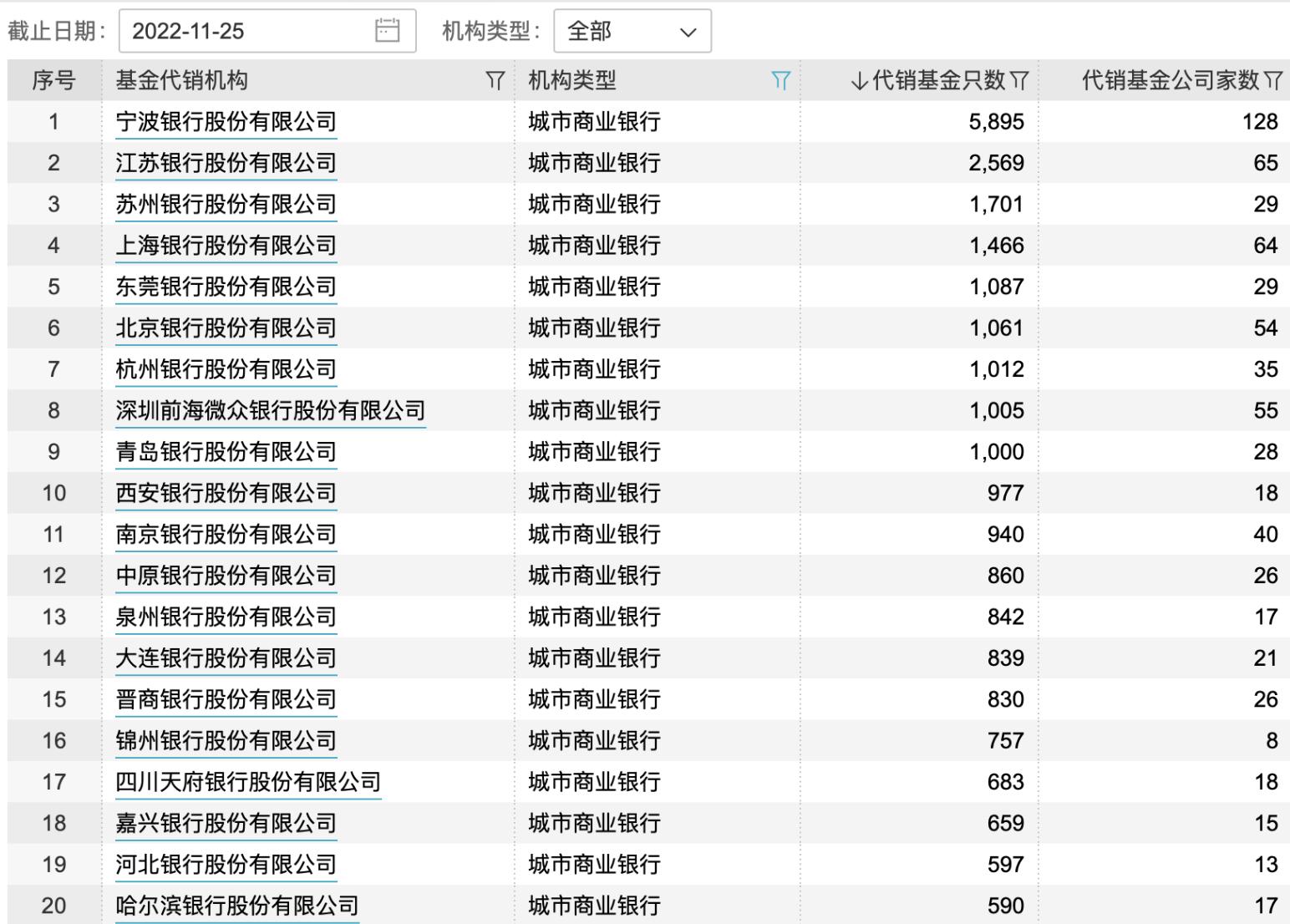
Task: Click the filter icon in 基金代销机构 column
Action: (495, 80)
